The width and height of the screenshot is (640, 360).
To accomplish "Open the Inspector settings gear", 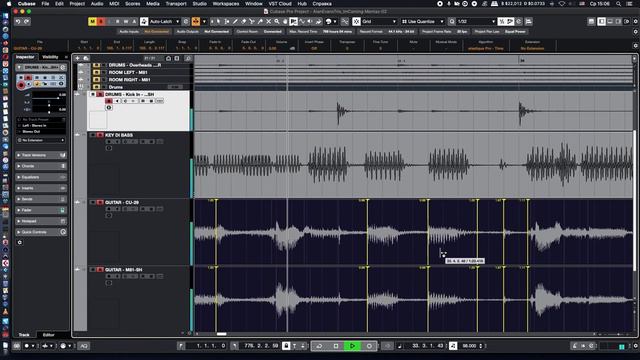I will pyautogui.click(x=20, y=242).
